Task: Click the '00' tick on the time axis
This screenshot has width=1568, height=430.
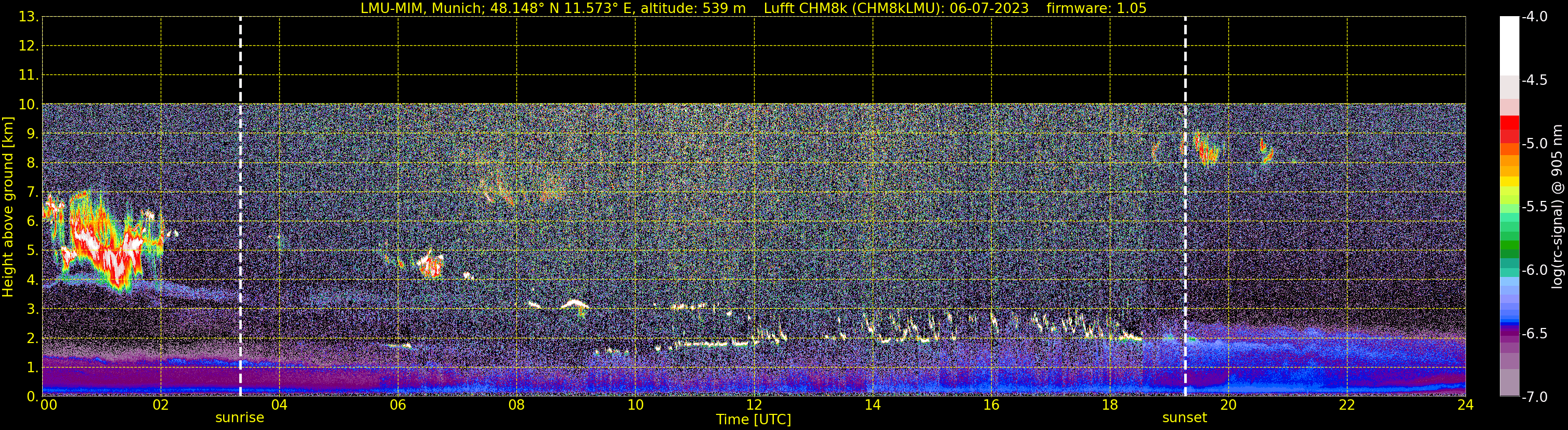Action: tap(49, 405)
